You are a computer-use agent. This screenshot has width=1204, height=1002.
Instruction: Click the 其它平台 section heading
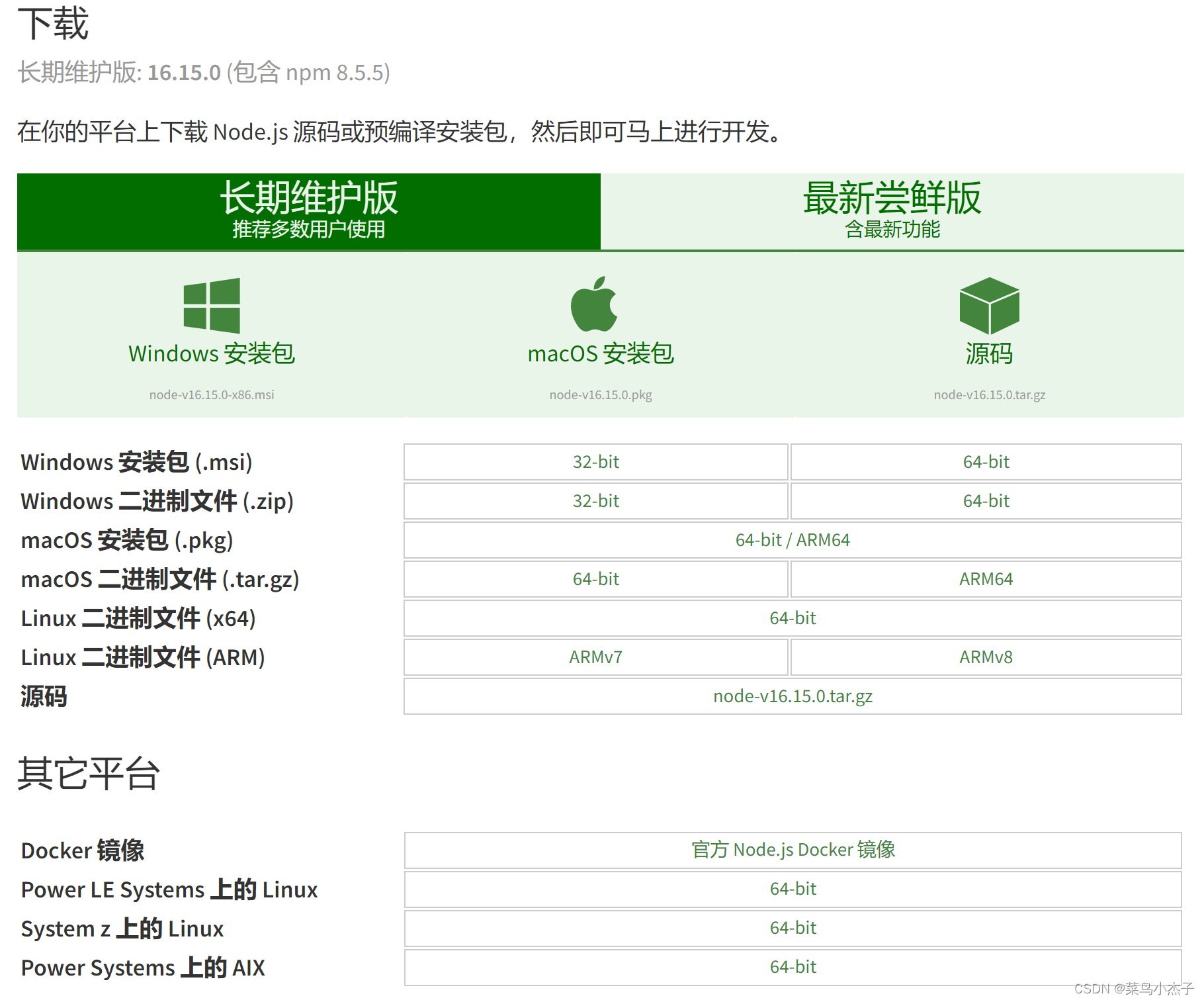(x=89, y=773)
